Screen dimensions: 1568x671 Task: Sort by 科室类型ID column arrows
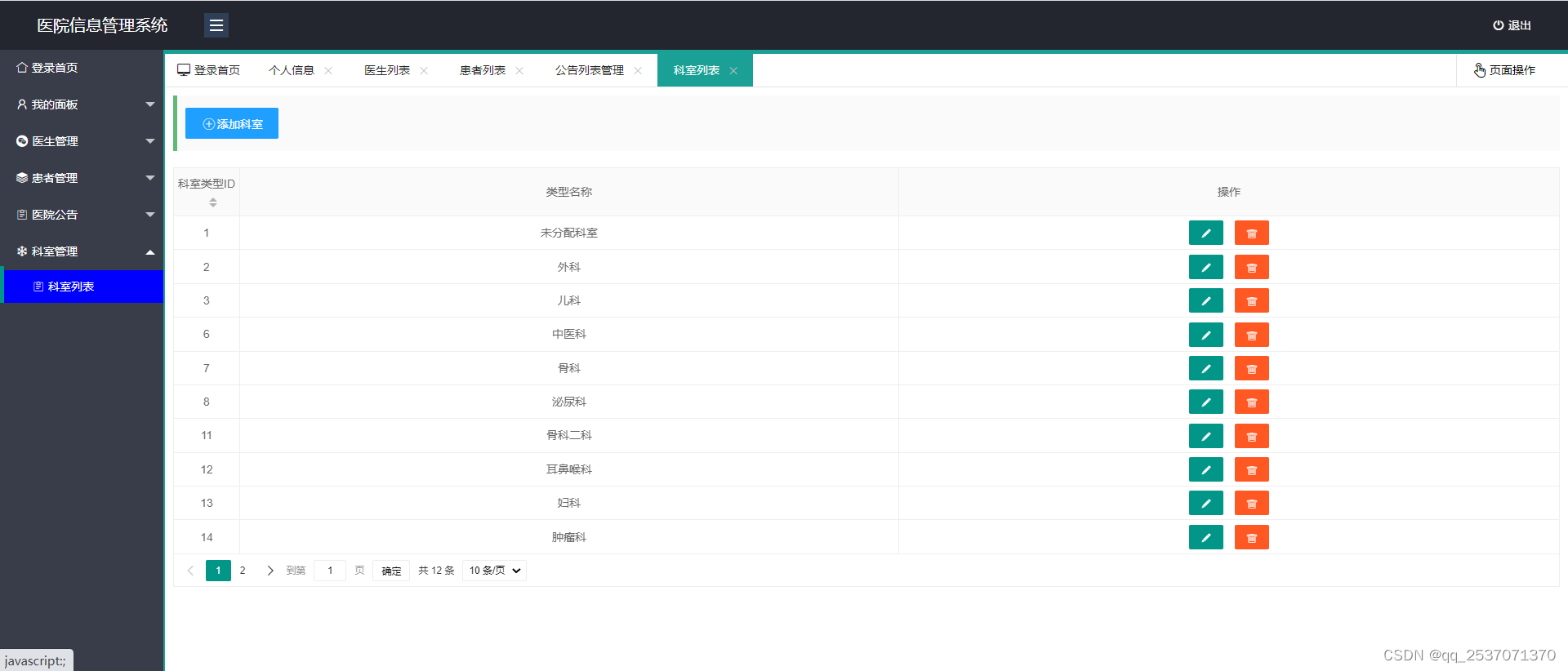[x=213, y=202]
